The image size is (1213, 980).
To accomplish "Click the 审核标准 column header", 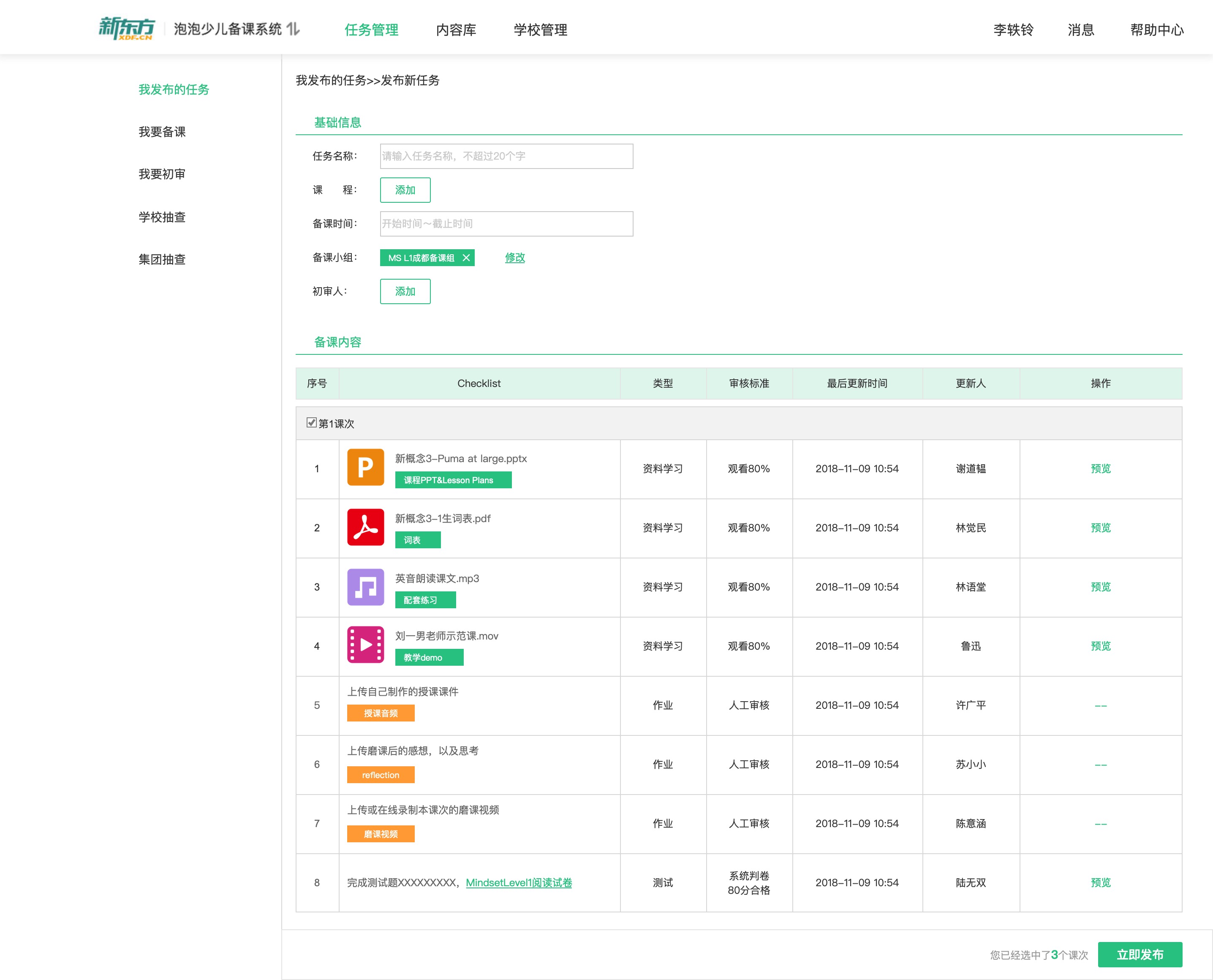I will click(749, 383).
